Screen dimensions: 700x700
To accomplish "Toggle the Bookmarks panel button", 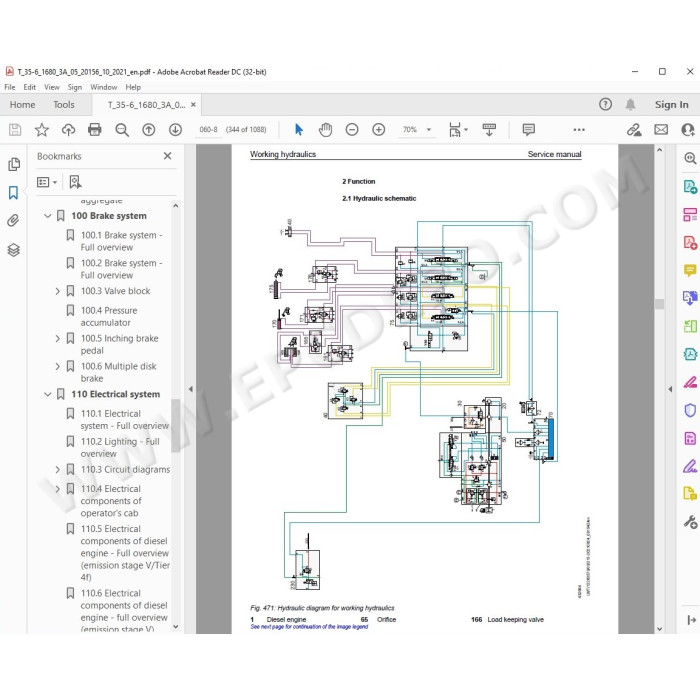I will click(x=13, y=192).
